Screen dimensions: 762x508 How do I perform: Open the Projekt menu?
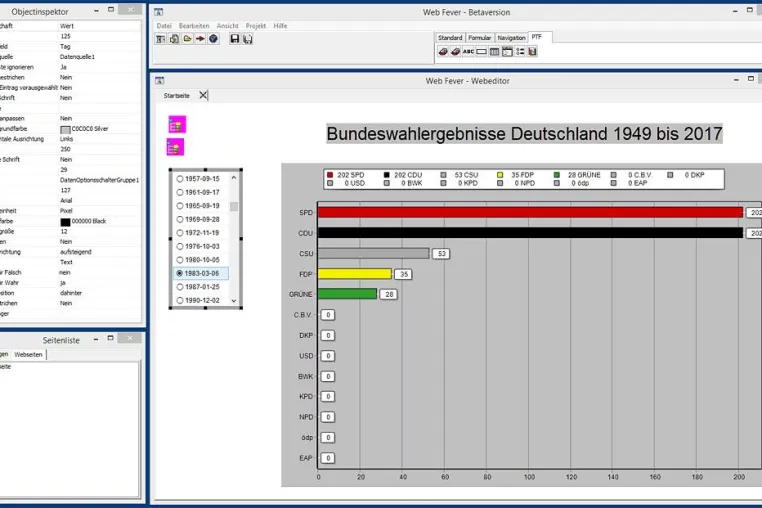[x=256, y=26]
